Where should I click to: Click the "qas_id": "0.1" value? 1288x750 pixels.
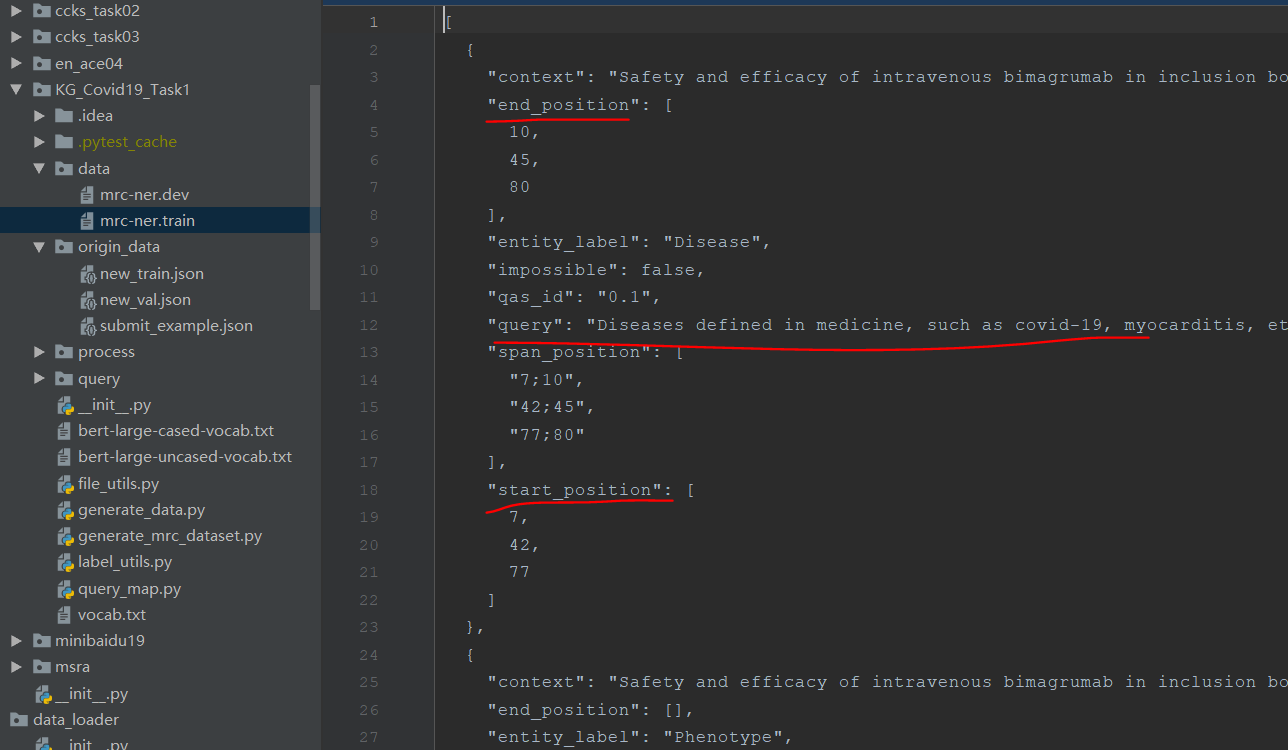point(624,297)
